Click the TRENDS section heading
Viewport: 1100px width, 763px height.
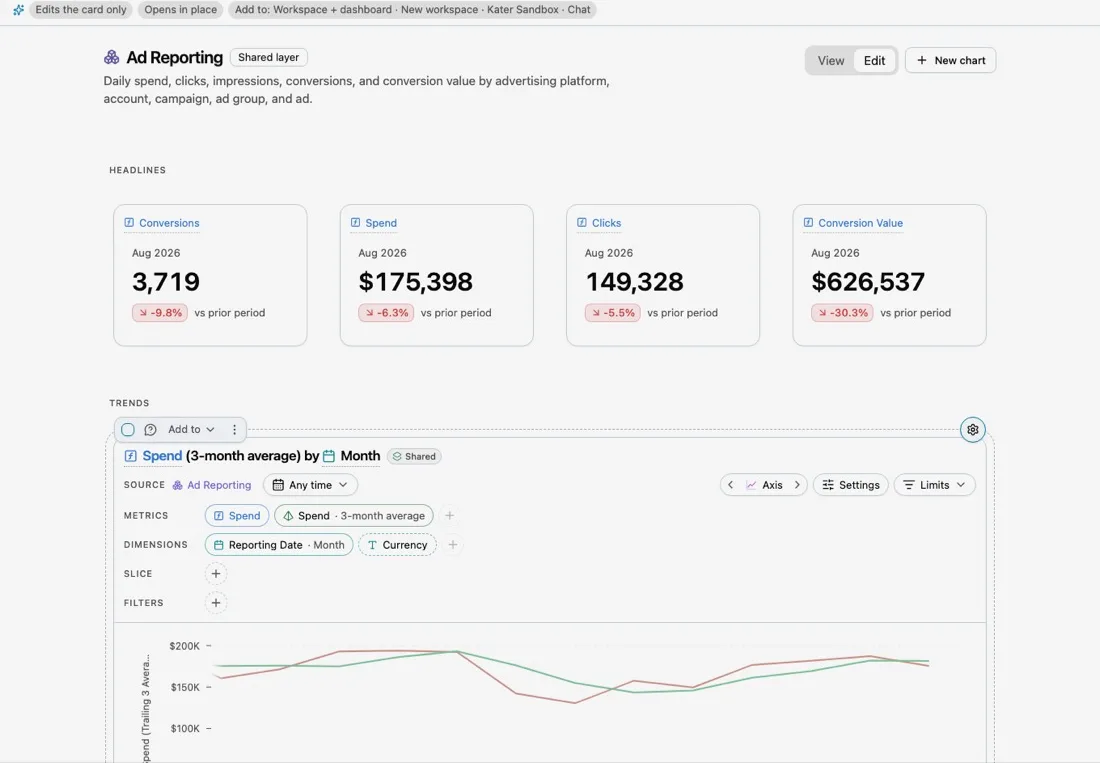[x=129, y=403]
